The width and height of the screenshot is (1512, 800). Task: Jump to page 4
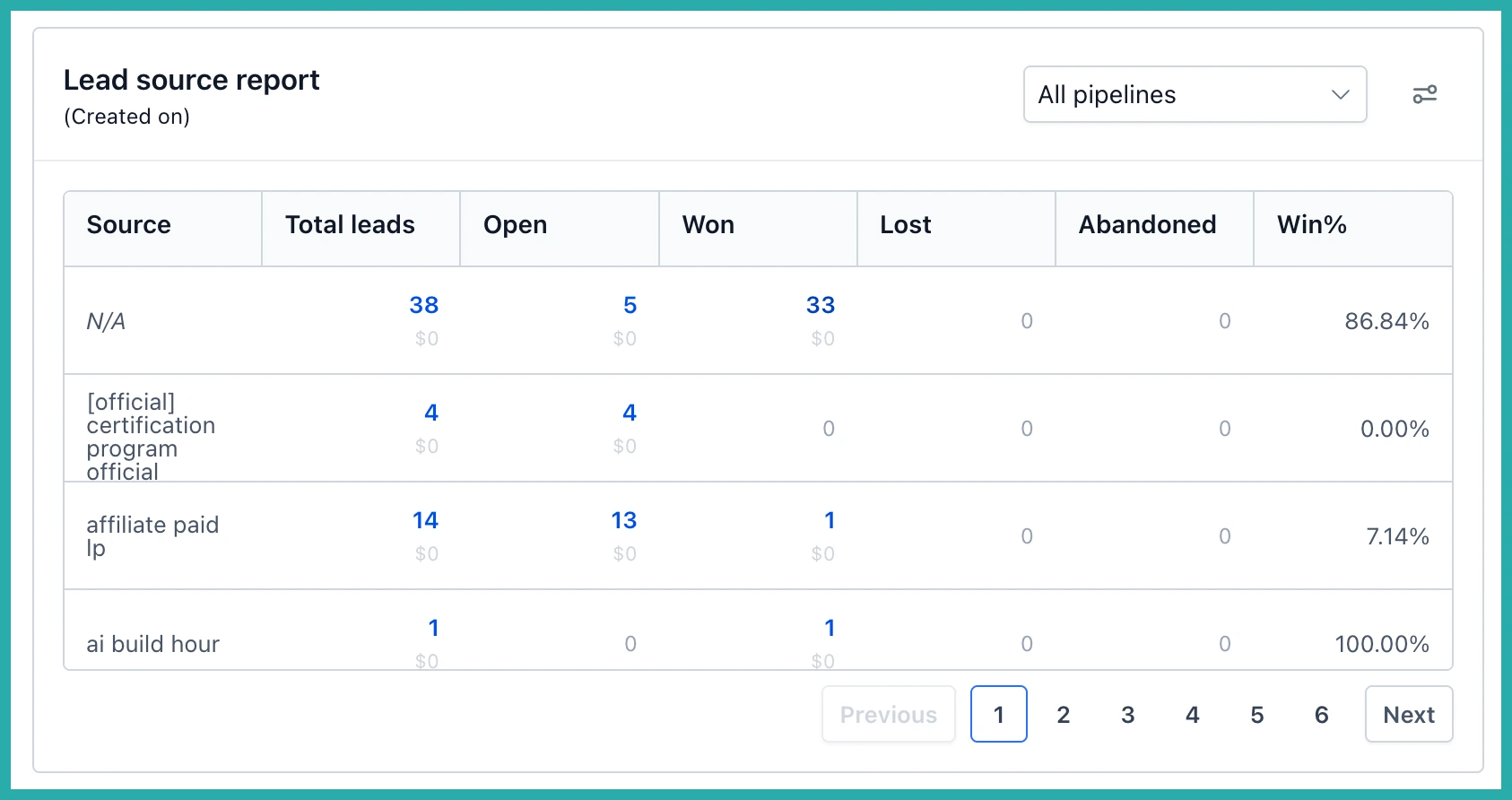pos(1192,714)
